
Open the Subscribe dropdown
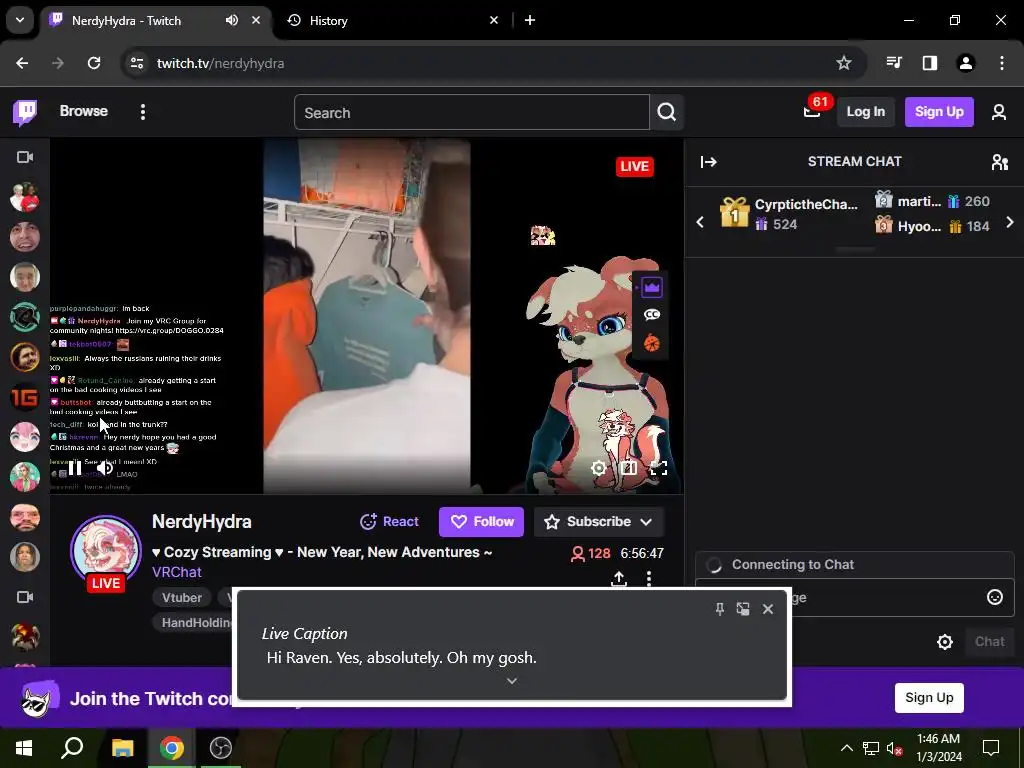pos(599,522)
